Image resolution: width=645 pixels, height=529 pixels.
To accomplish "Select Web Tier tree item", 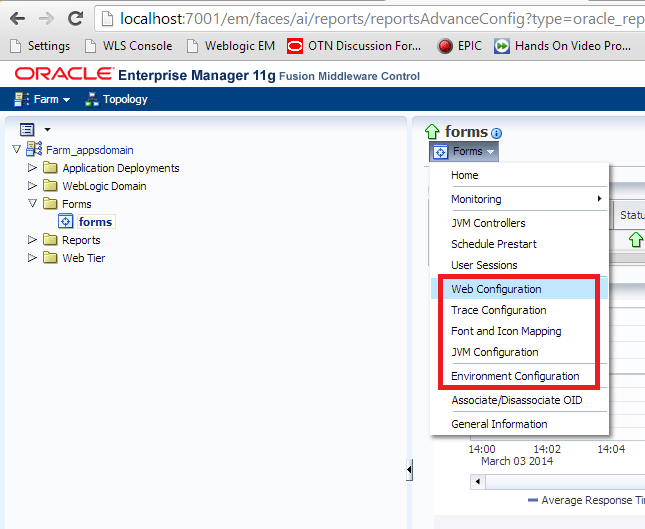I will coord(84,258).
